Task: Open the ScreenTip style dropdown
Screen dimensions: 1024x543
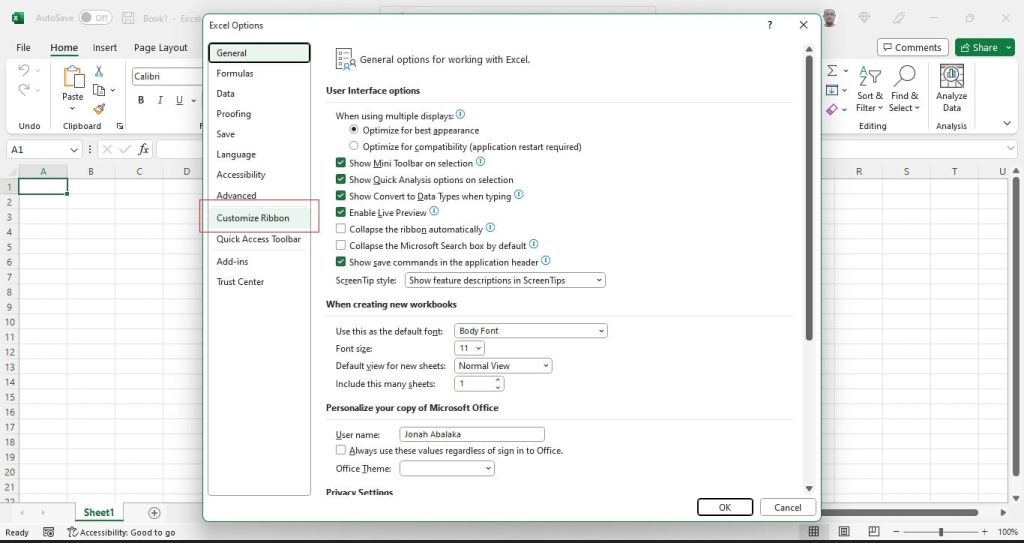Action: coord(505,280)
